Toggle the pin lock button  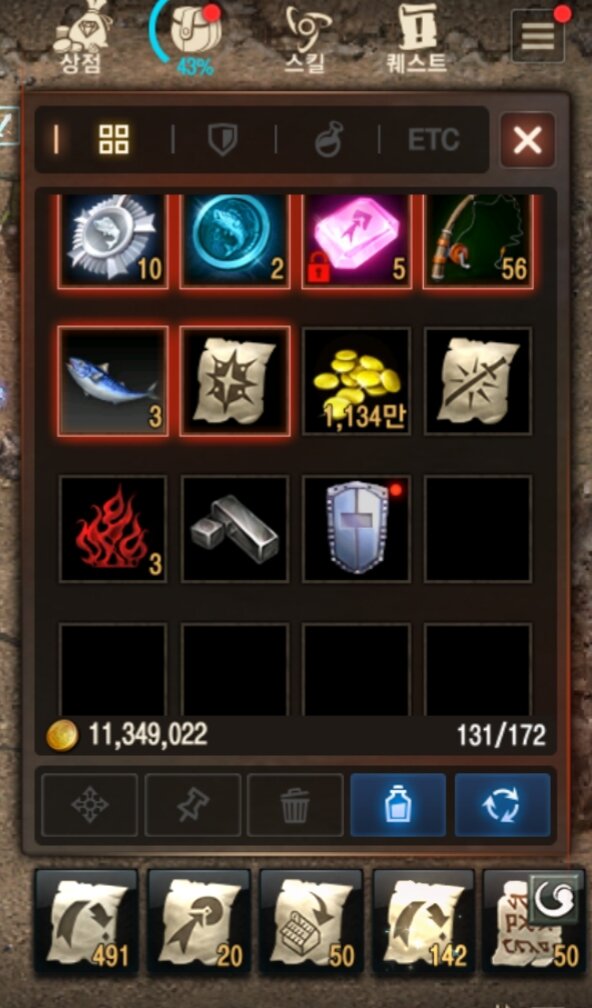193,805
